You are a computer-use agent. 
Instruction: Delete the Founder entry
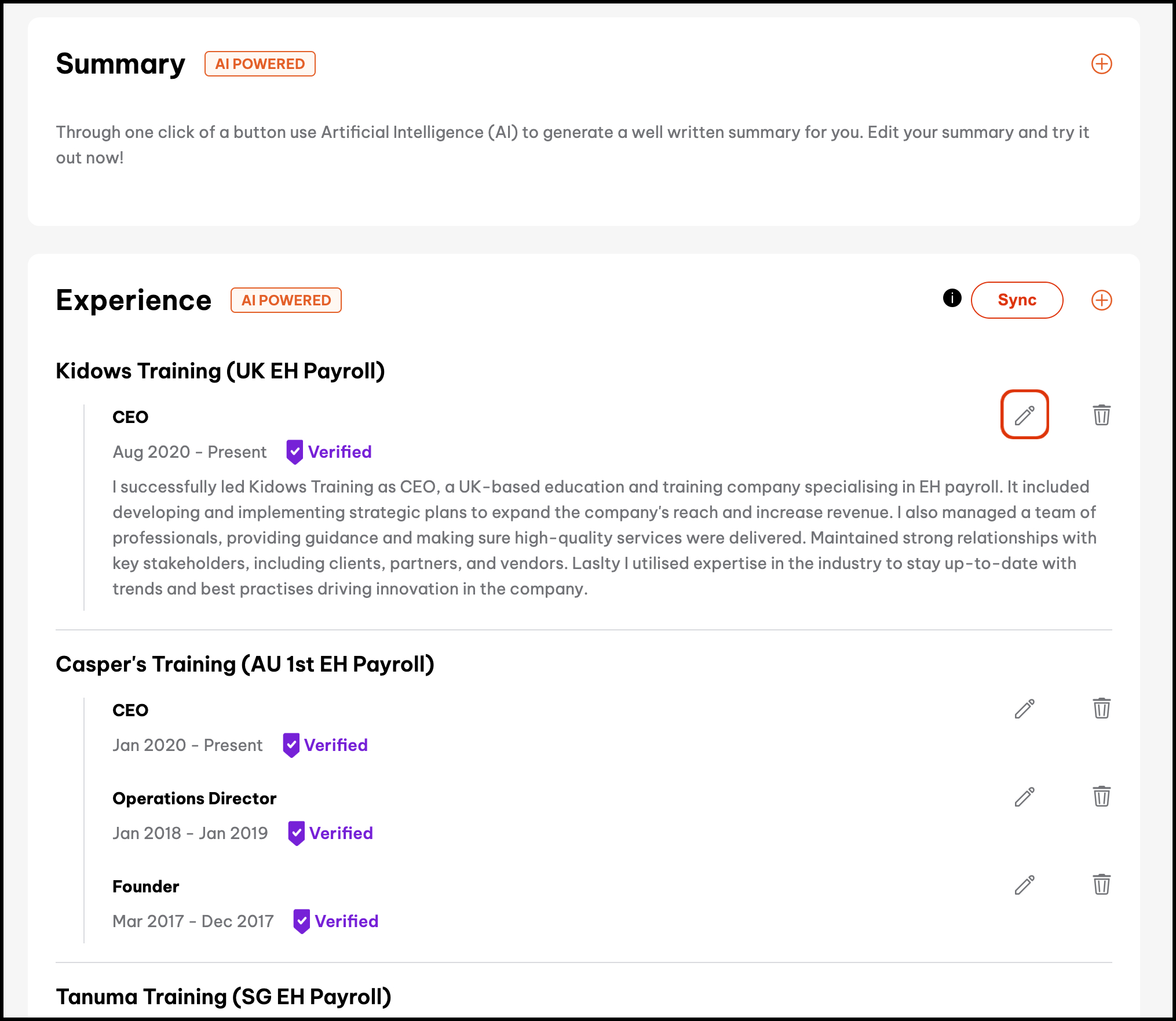(1101, 884)
